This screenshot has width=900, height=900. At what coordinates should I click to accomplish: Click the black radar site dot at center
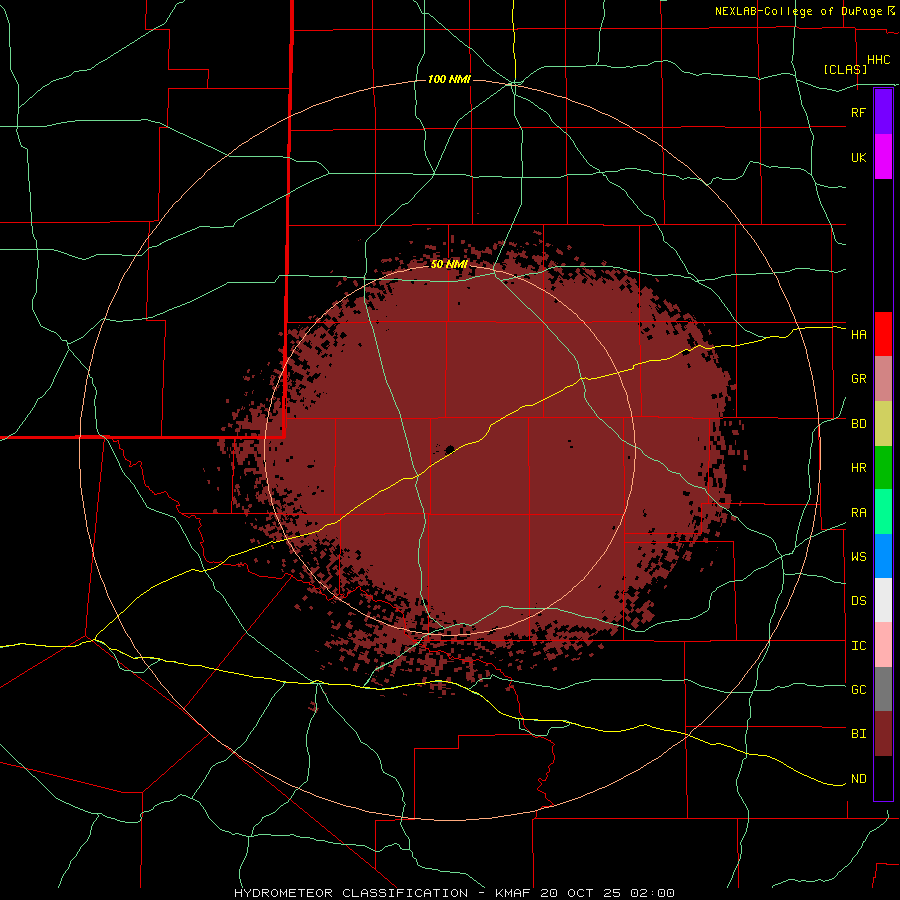pos(449,449)
